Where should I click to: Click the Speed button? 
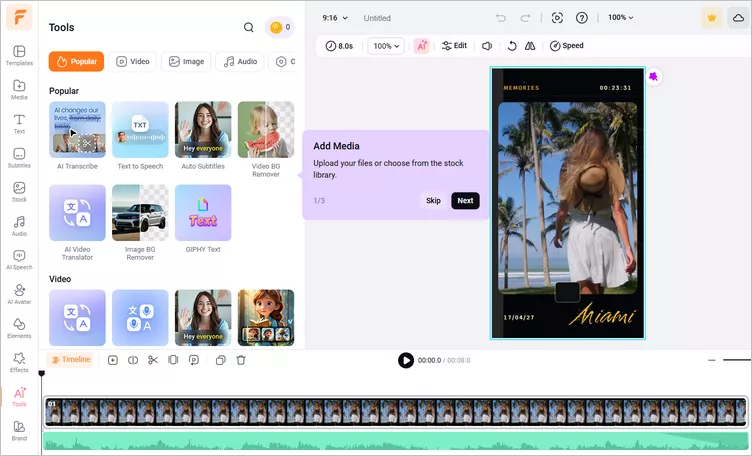point(566,46)
